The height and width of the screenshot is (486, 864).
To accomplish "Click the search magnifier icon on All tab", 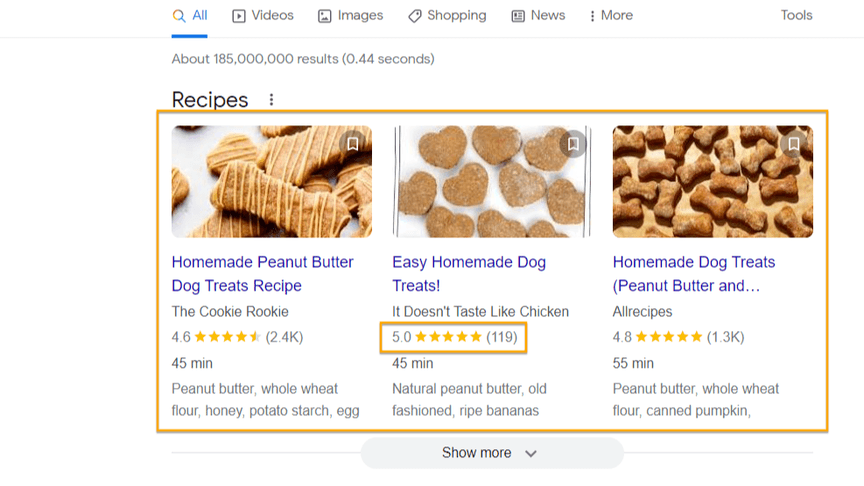I will click(x=179, y=15).
